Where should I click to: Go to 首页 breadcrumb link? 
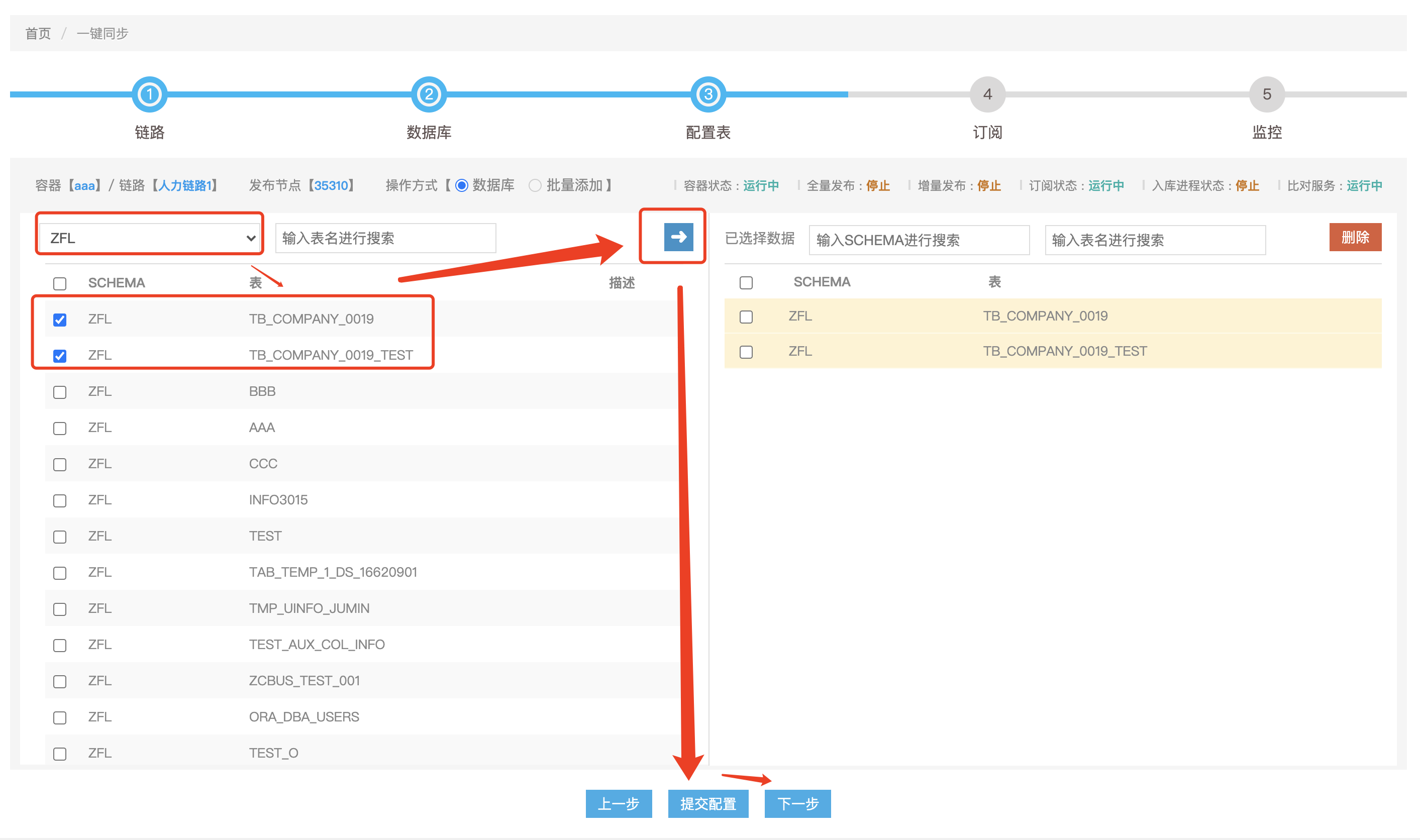38,33
